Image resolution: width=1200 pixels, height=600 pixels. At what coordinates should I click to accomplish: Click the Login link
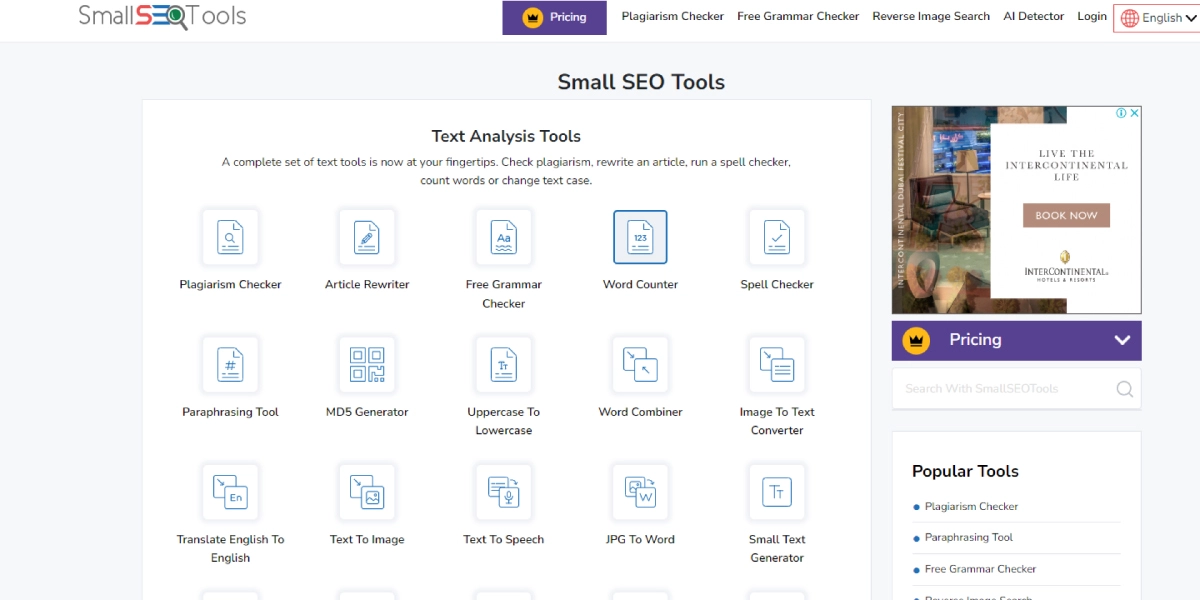pyautogui.click(x=1091, y=16)
